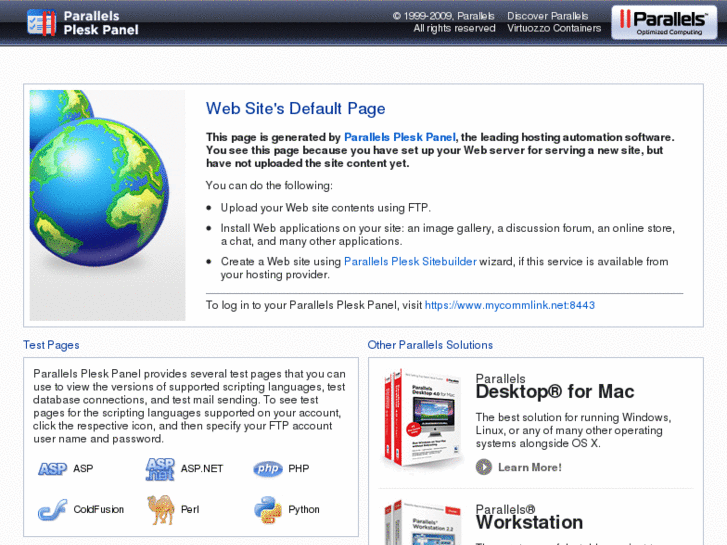
Task: Click the Web Site's Default Page heading
Action: 295,109
